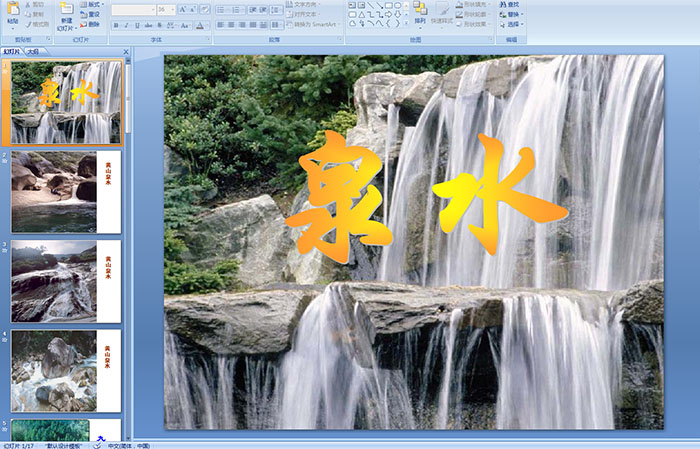700x449 pixels.
Task: Click the Character Spacing (AV) icon
Action: point(172,25)
